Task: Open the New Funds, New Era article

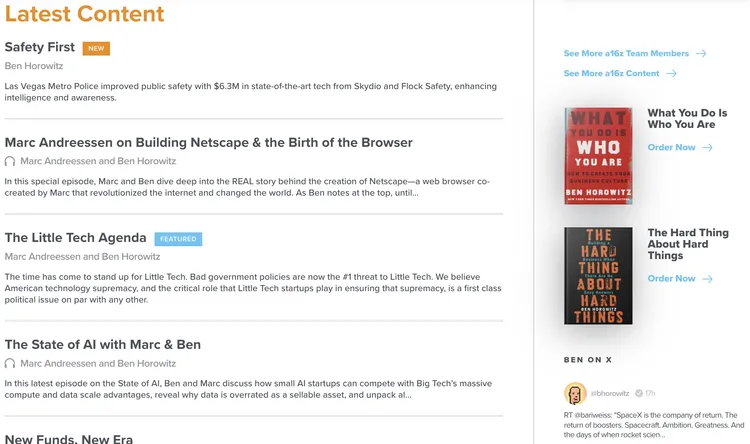Action: [x=68, y=438]
